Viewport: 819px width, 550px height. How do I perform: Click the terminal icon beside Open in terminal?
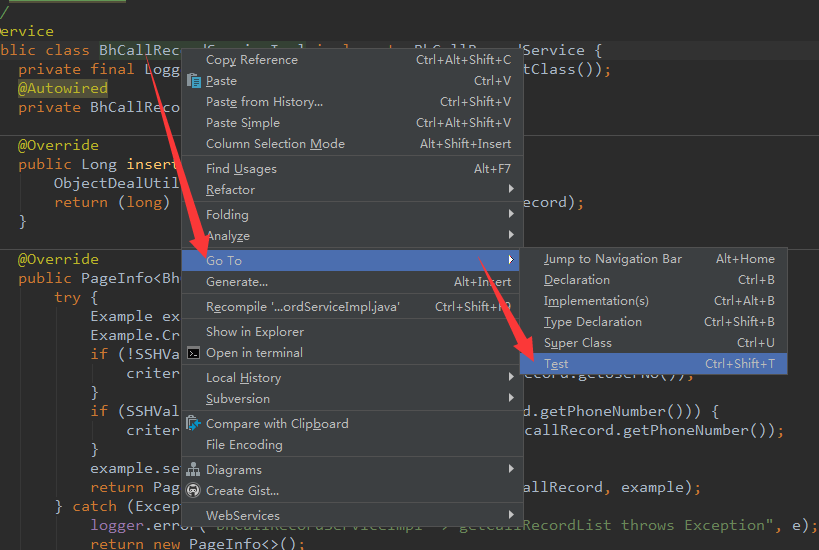pos(193,353)
